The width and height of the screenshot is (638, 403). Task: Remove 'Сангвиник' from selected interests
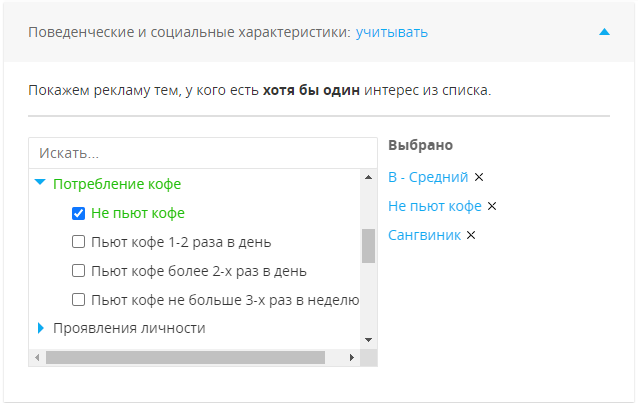471,235
